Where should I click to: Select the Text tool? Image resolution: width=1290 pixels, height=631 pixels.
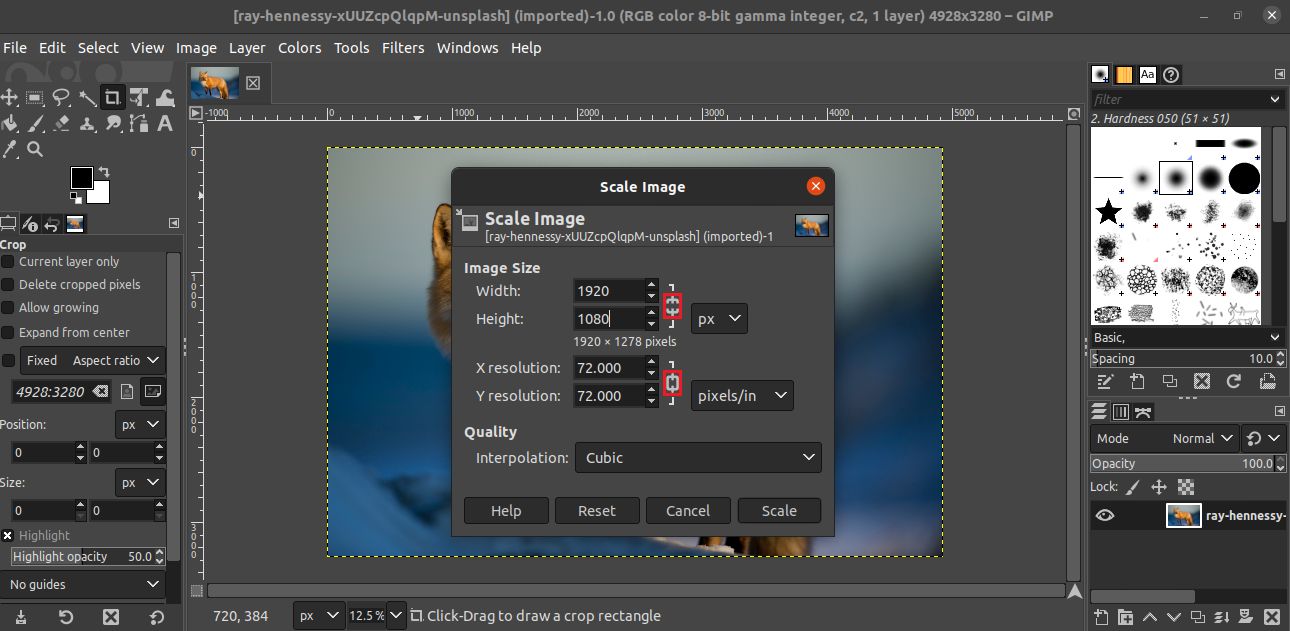click(x=165, y=123)
